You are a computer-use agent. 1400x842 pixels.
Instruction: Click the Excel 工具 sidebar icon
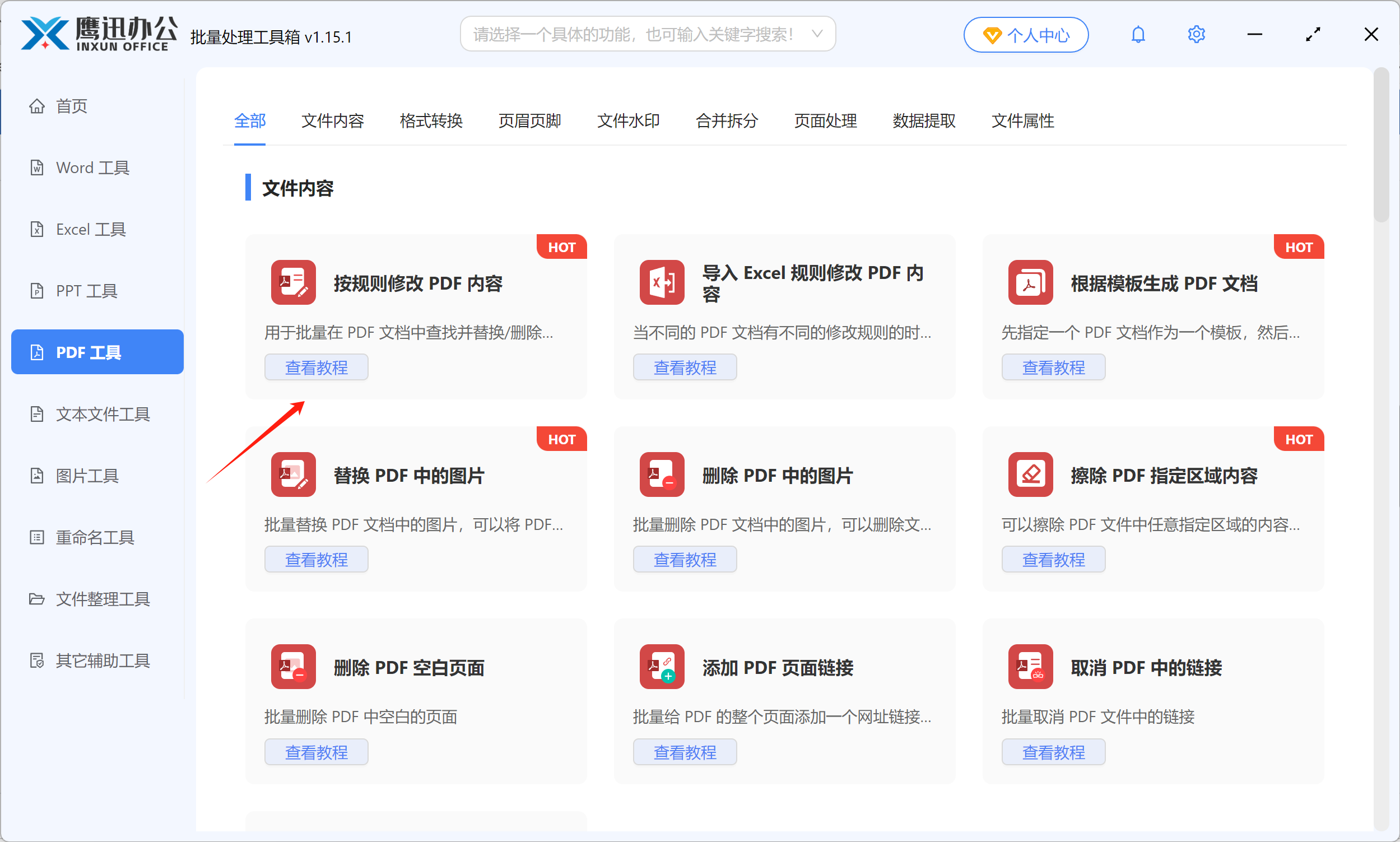37,229
